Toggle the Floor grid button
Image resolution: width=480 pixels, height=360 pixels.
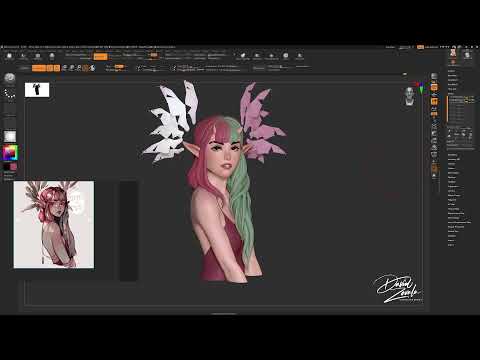click(x=434, y=100)
